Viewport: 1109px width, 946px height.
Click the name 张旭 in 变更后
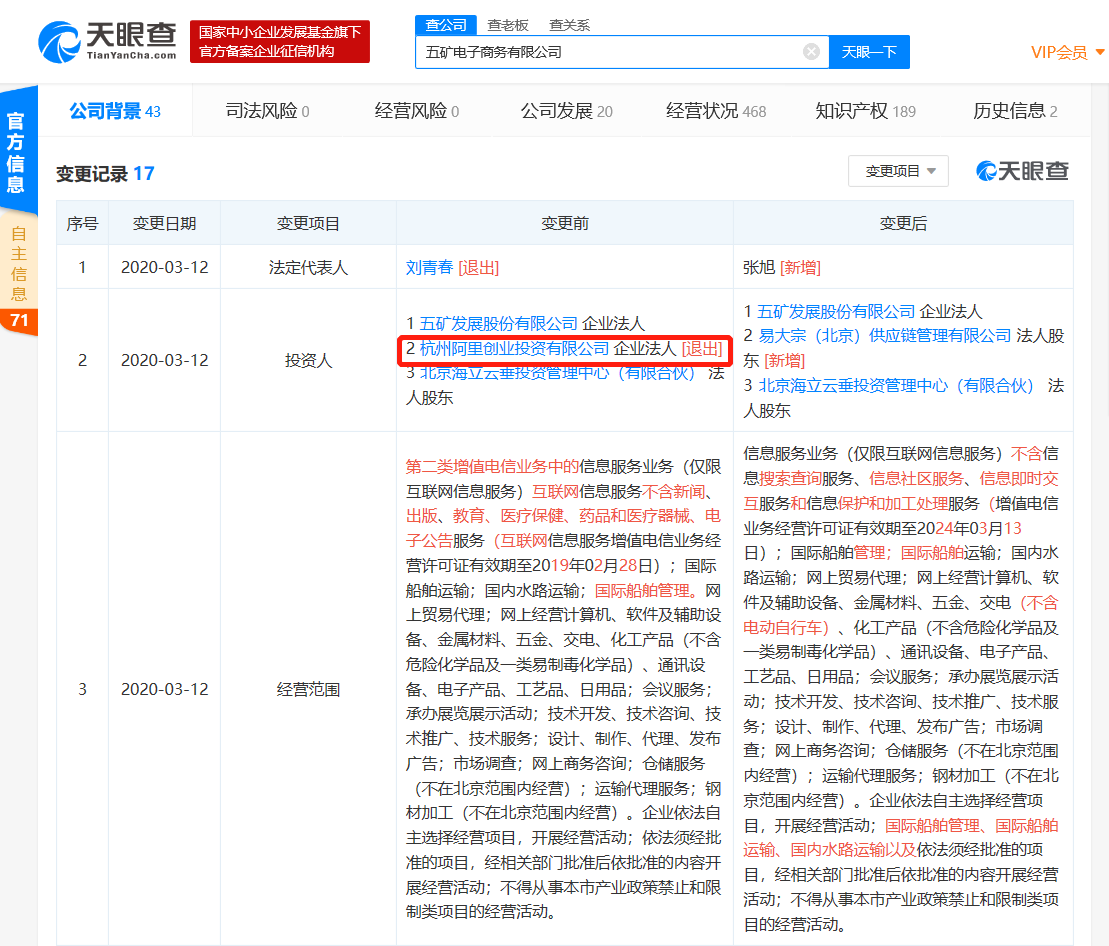point(759,267)
